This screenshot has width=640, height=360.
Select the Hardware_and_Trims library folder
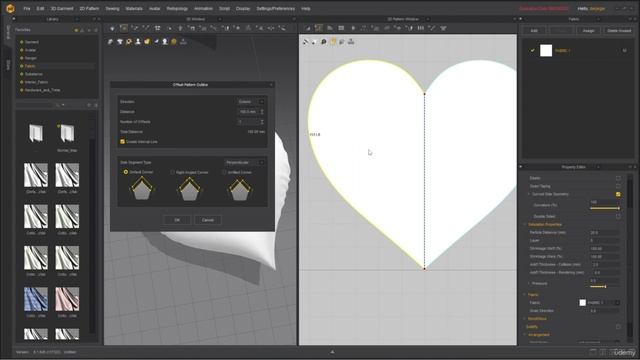click(x=42, y=90)
